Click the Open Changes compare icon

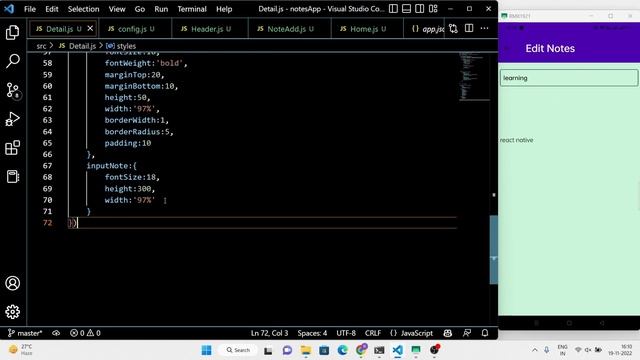[x=453, y=29]
